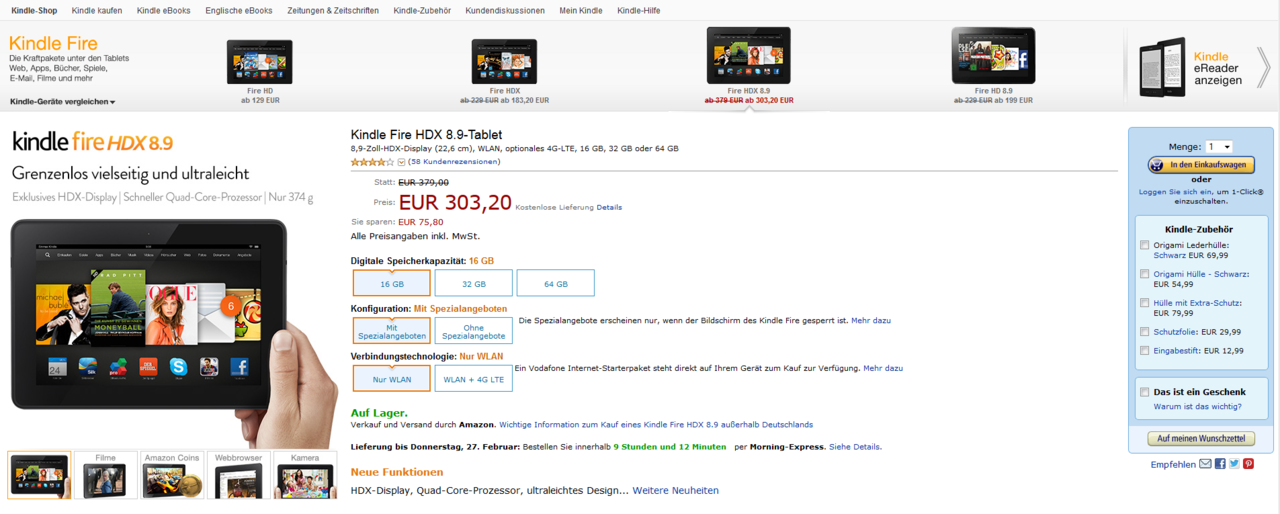
Task: Check Origami Hülle - Schwarz box
Action: (x=1145, y=274)
